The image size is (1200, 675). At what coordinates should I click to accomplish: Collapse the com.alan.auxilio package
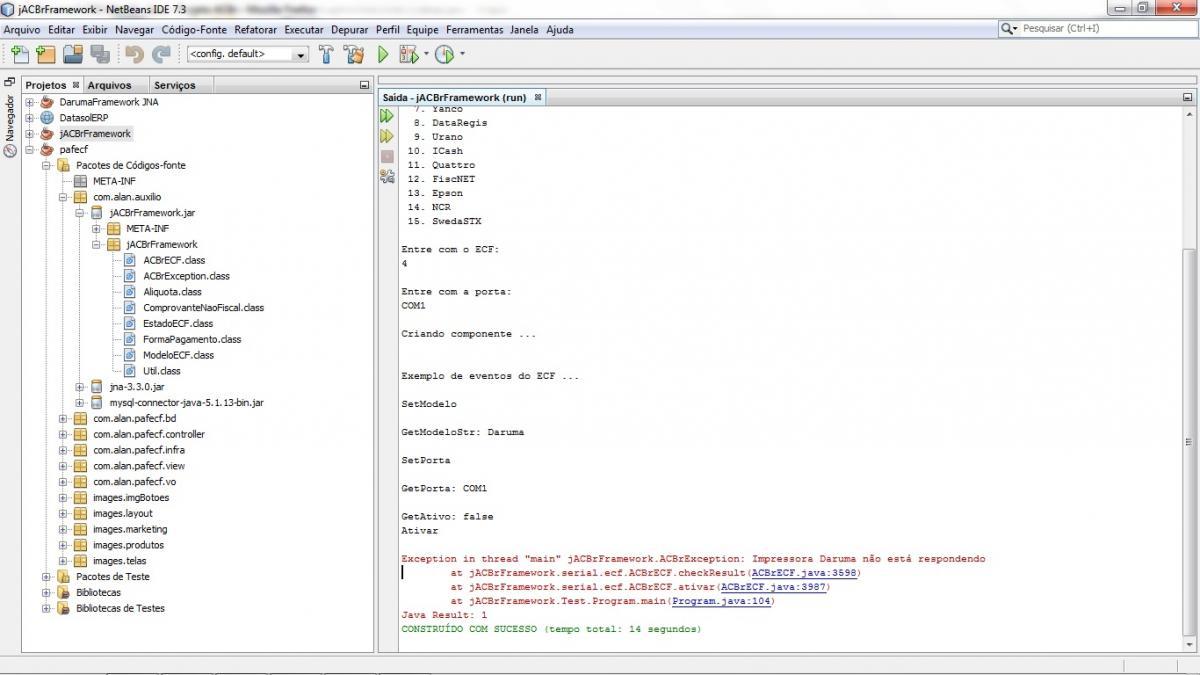coord(63,197)
